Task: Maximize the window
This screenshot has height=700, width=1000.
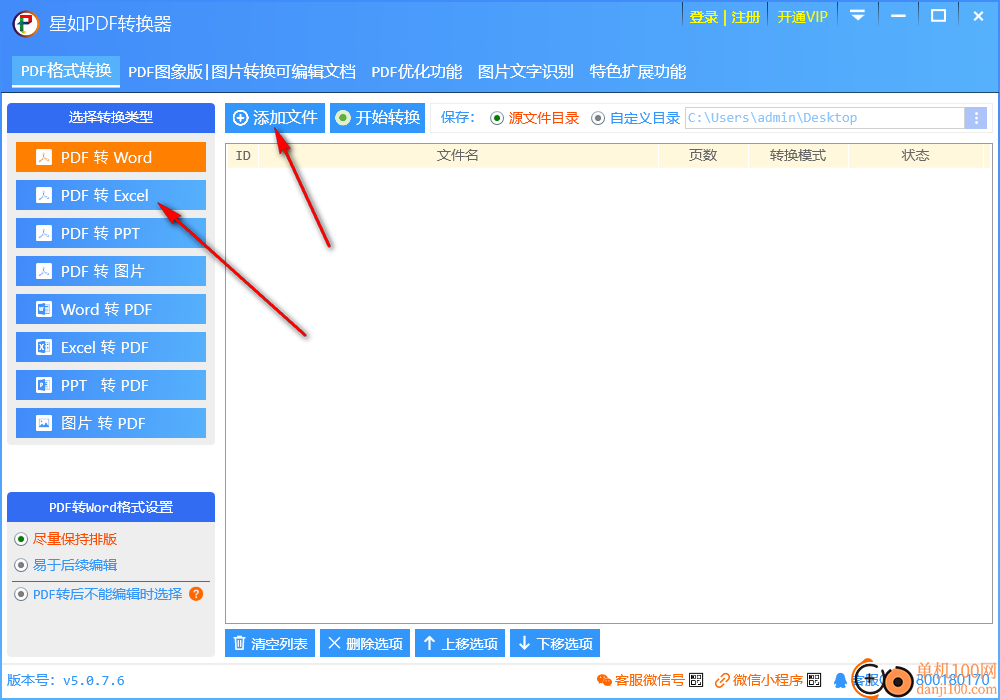Action: click(x=938, y=16)
